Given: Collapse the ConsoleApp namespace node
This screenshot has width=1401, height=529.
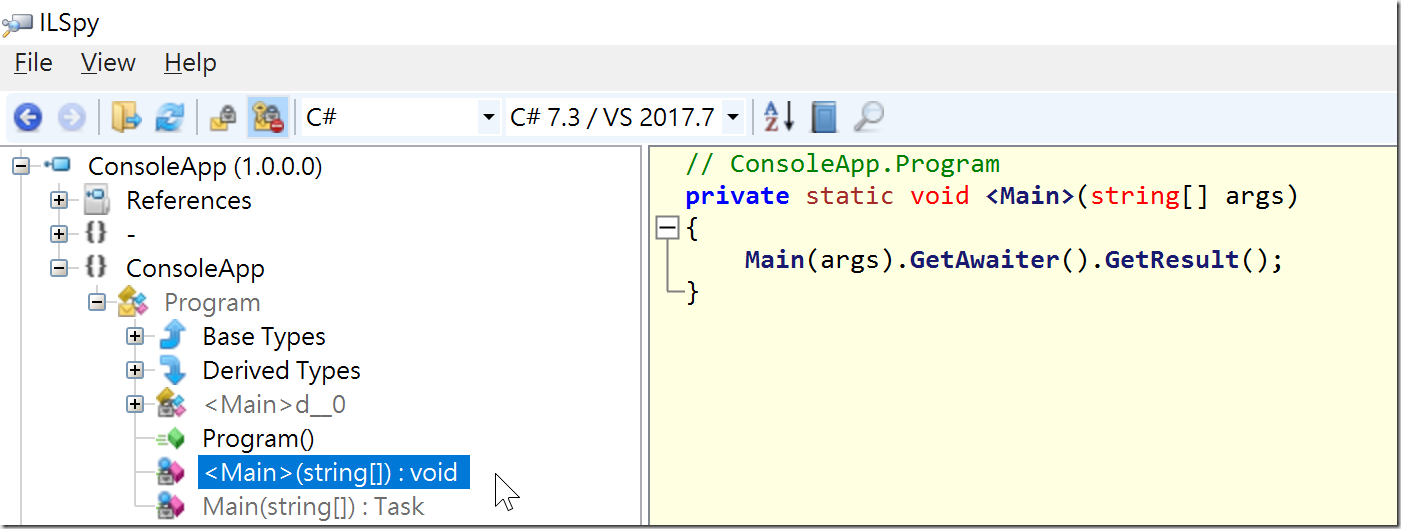Looking at the screenshot, I should click(59, 268).
